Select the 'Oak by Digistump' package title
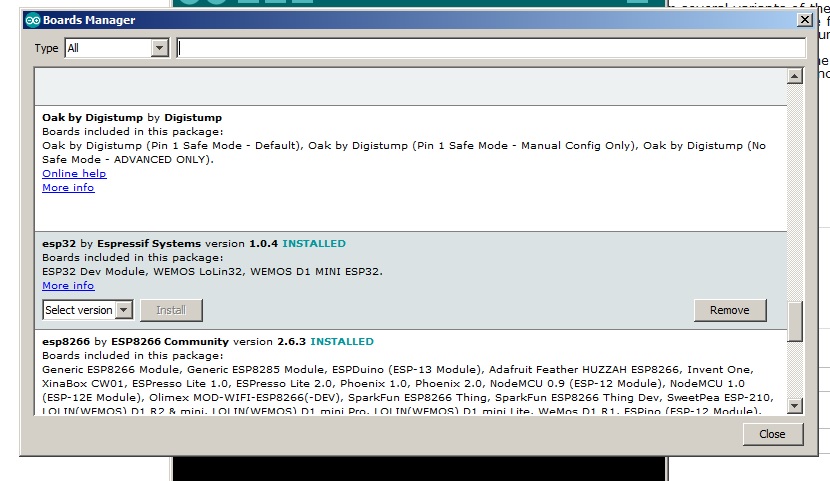 click(x=132, y=117)
